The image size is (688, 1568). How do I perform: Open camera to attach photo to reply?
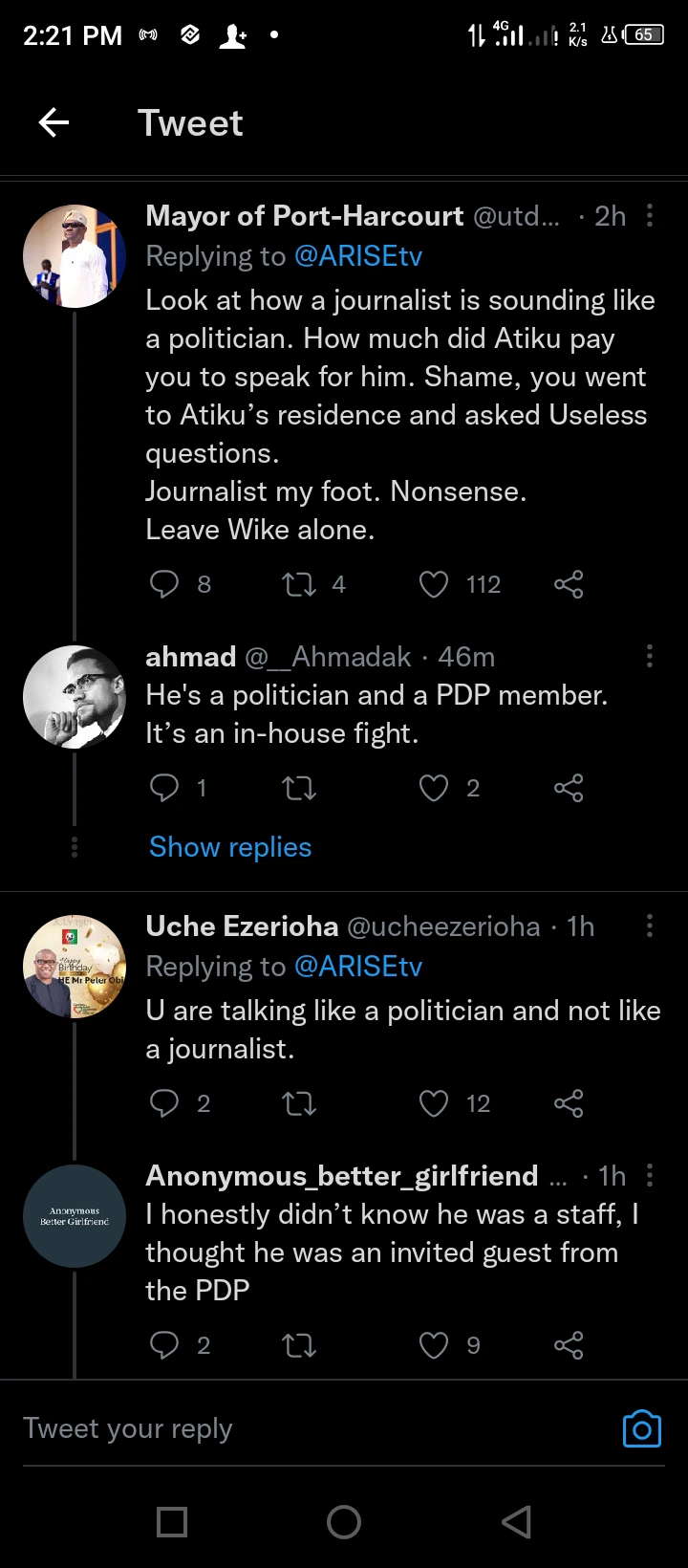(x=641, y=1428)
